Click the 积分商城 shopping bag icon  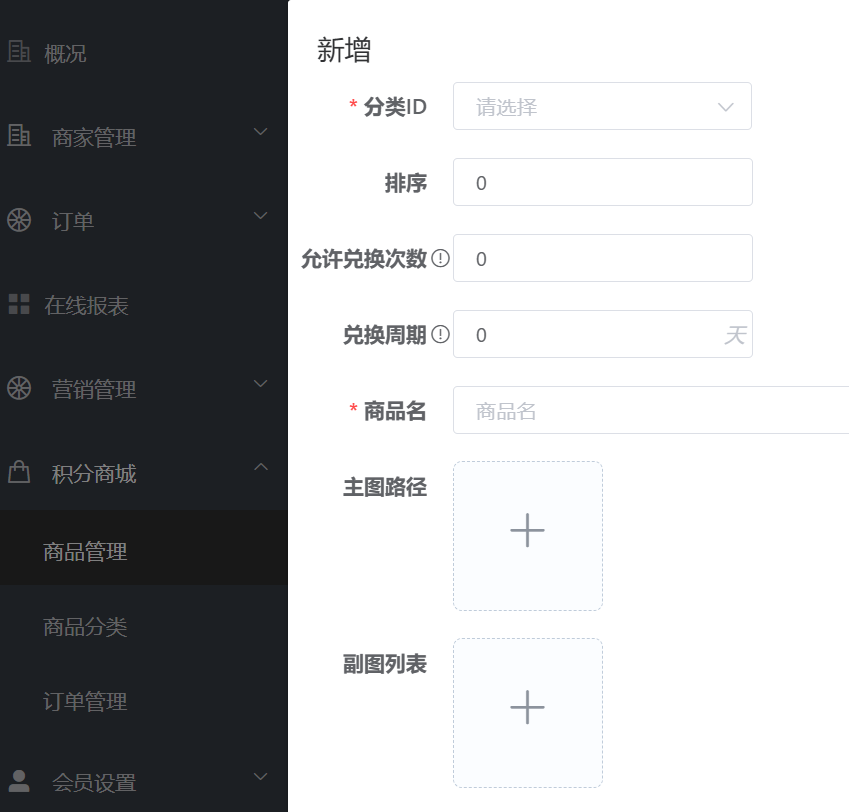[20, 468]
